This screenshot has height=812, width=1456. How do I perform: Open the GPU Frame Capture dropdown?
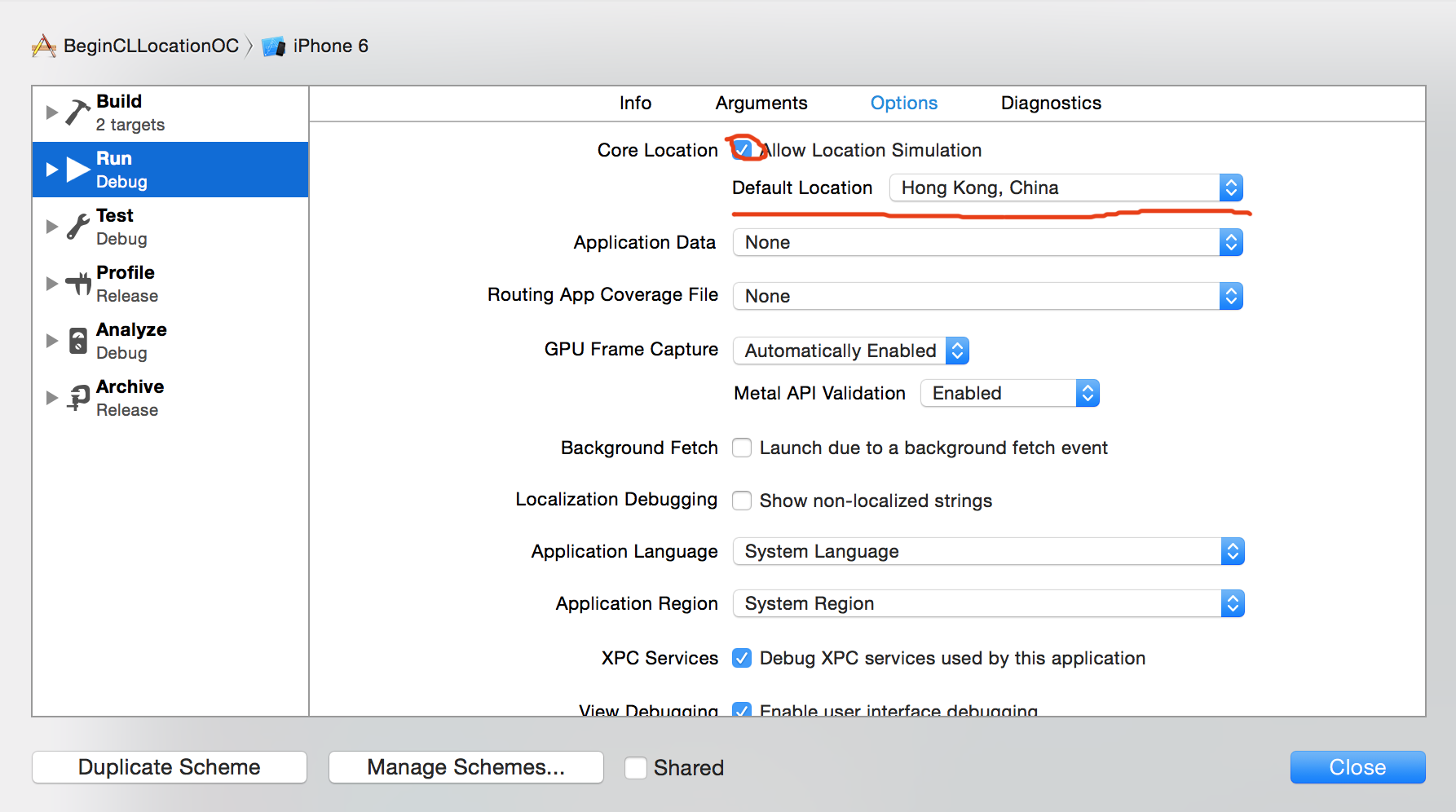click(x=850, y=351)
